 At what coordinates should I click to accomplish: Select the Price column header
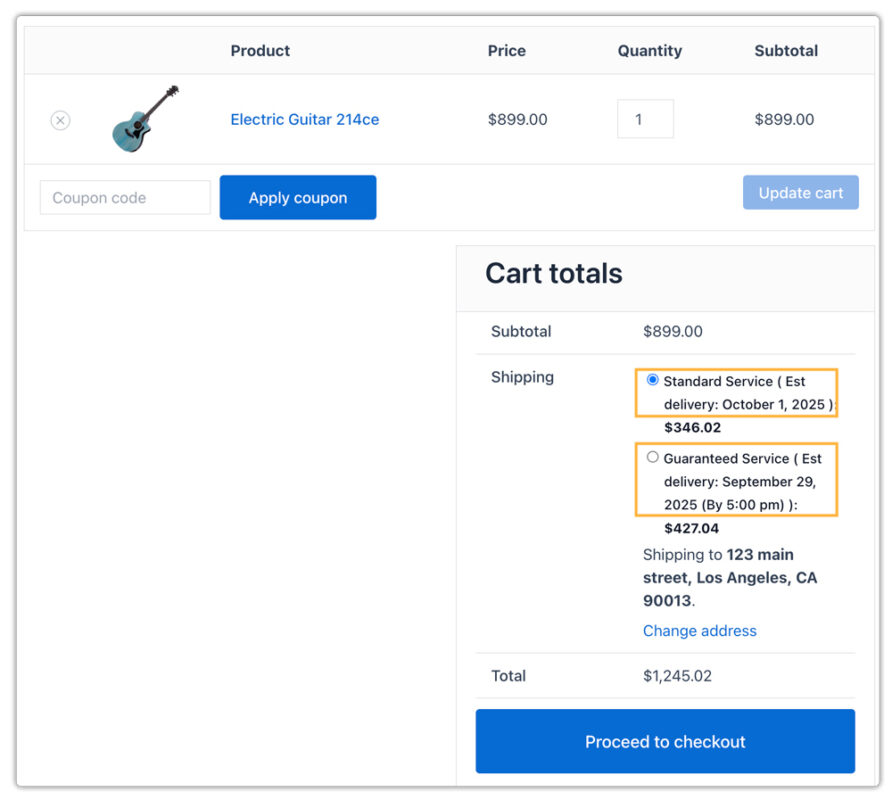point(507,50)
